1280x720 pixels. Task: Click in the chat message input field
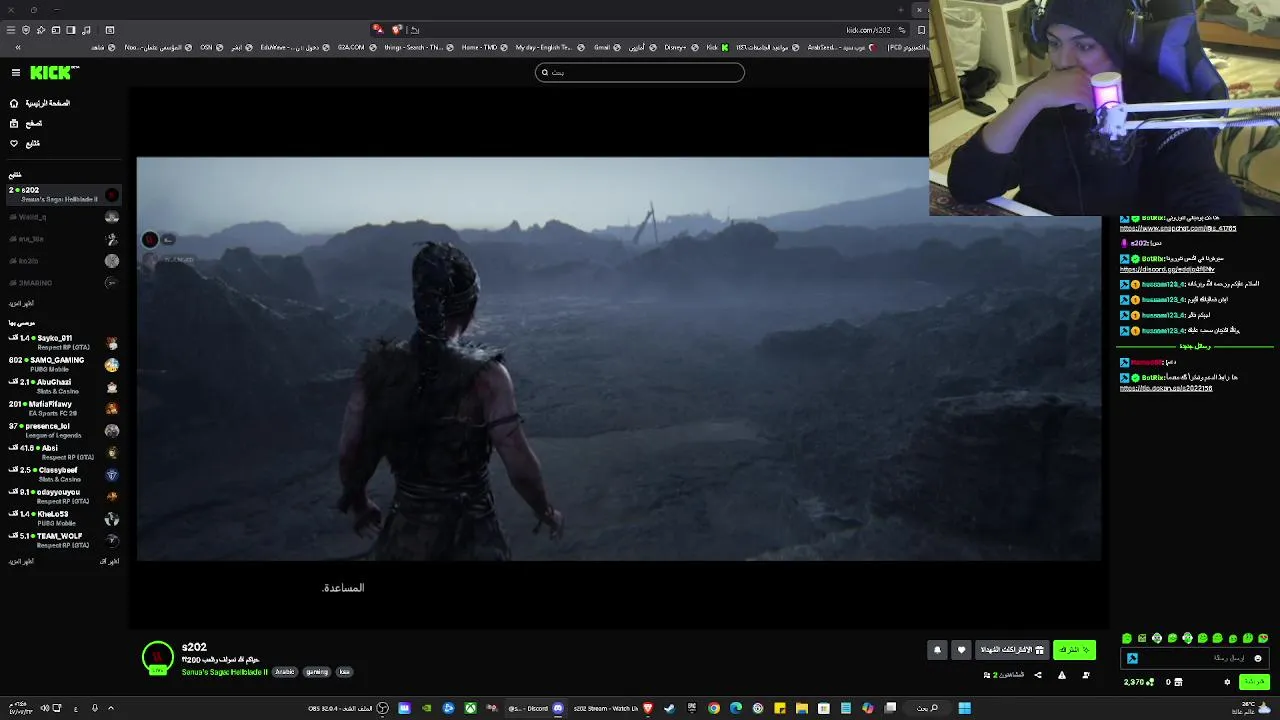(x=1194, y=658)
